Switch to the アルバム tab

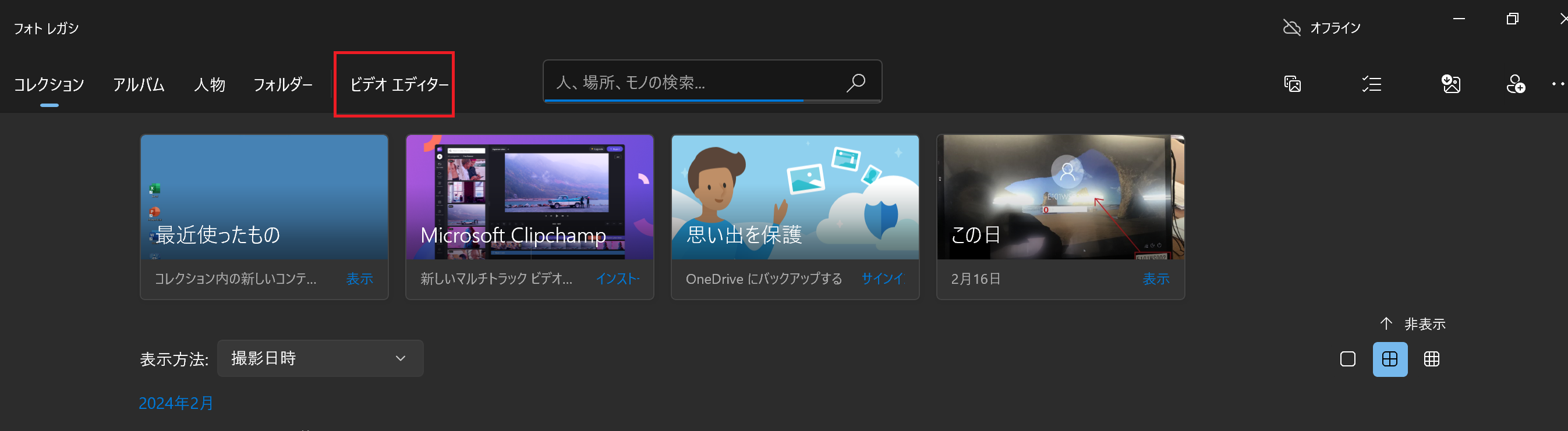point(139,84)
